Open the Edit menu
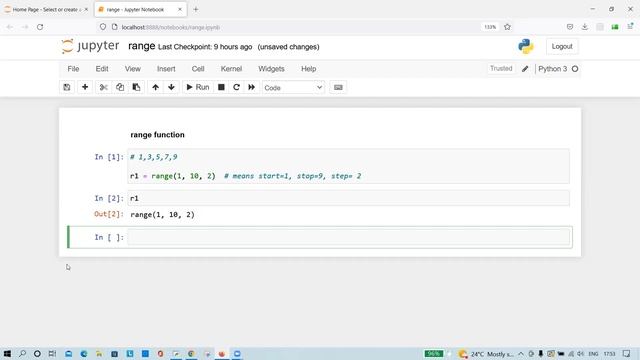The height and width of the screenshot is (360, 640). pos(102,69)
